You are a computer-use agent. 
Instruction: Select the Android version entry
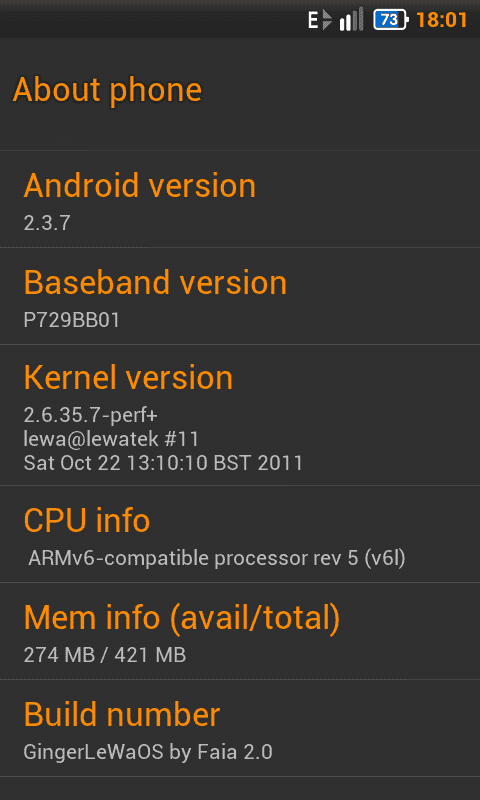click(240, 199)
